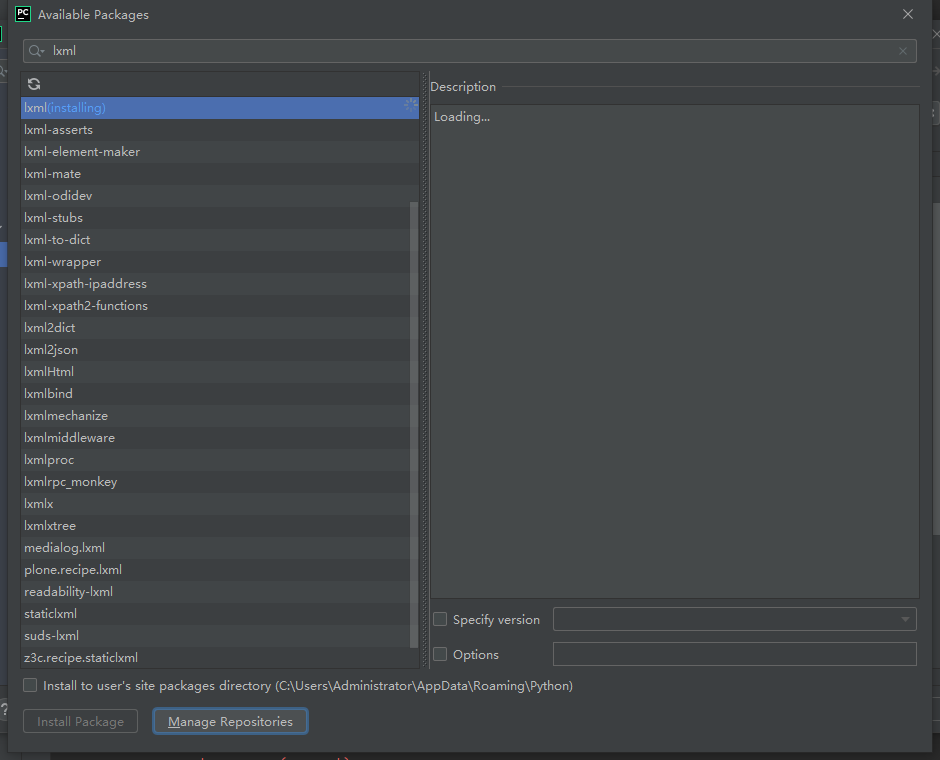Enable the Options checkbox
The height and width of the screenshot is (760, 940).
[x=440, y=654]
